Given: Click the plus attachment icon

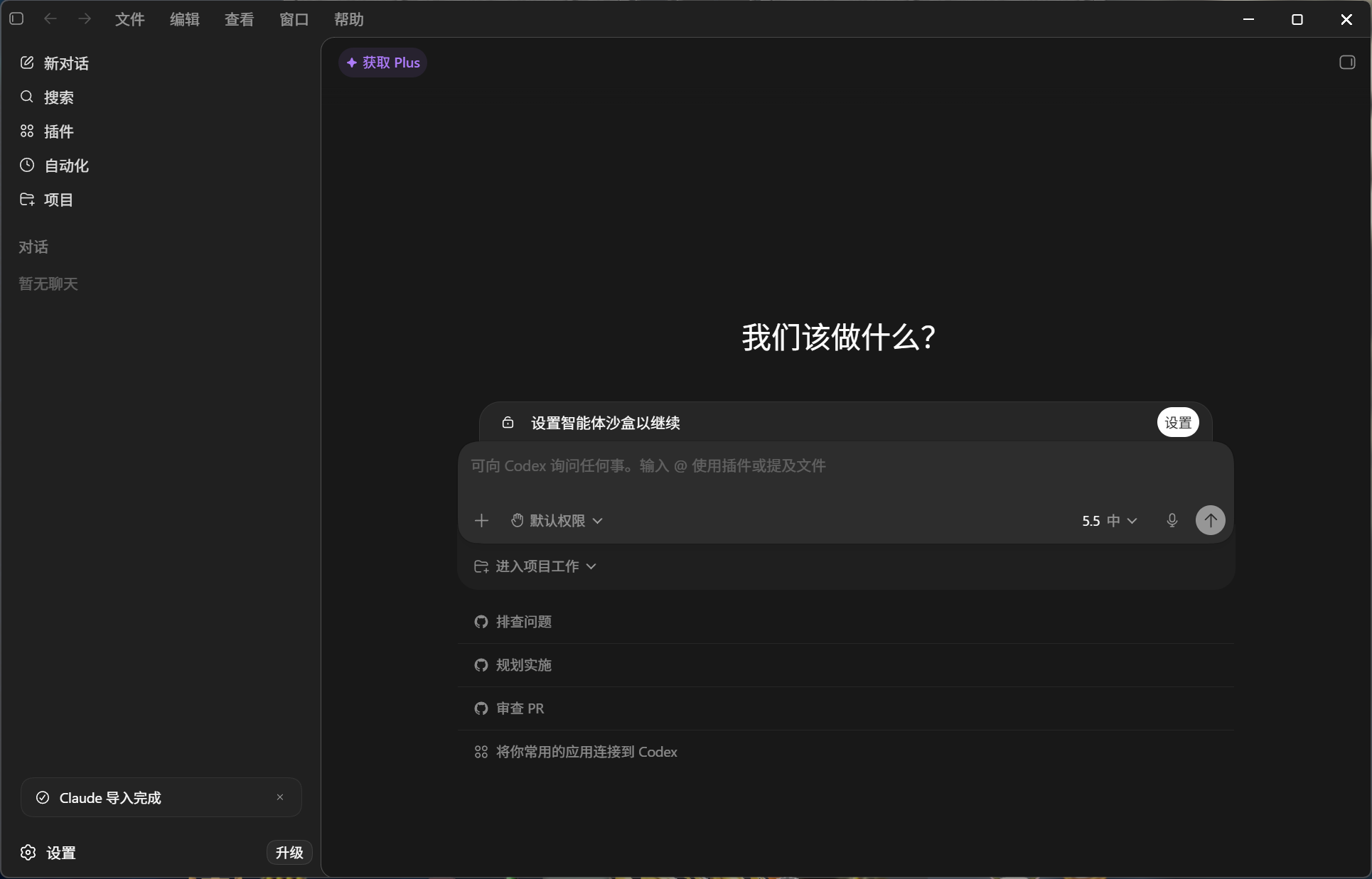Looking at the screenshot, I should pyautogui.click(x=482, y=521).
